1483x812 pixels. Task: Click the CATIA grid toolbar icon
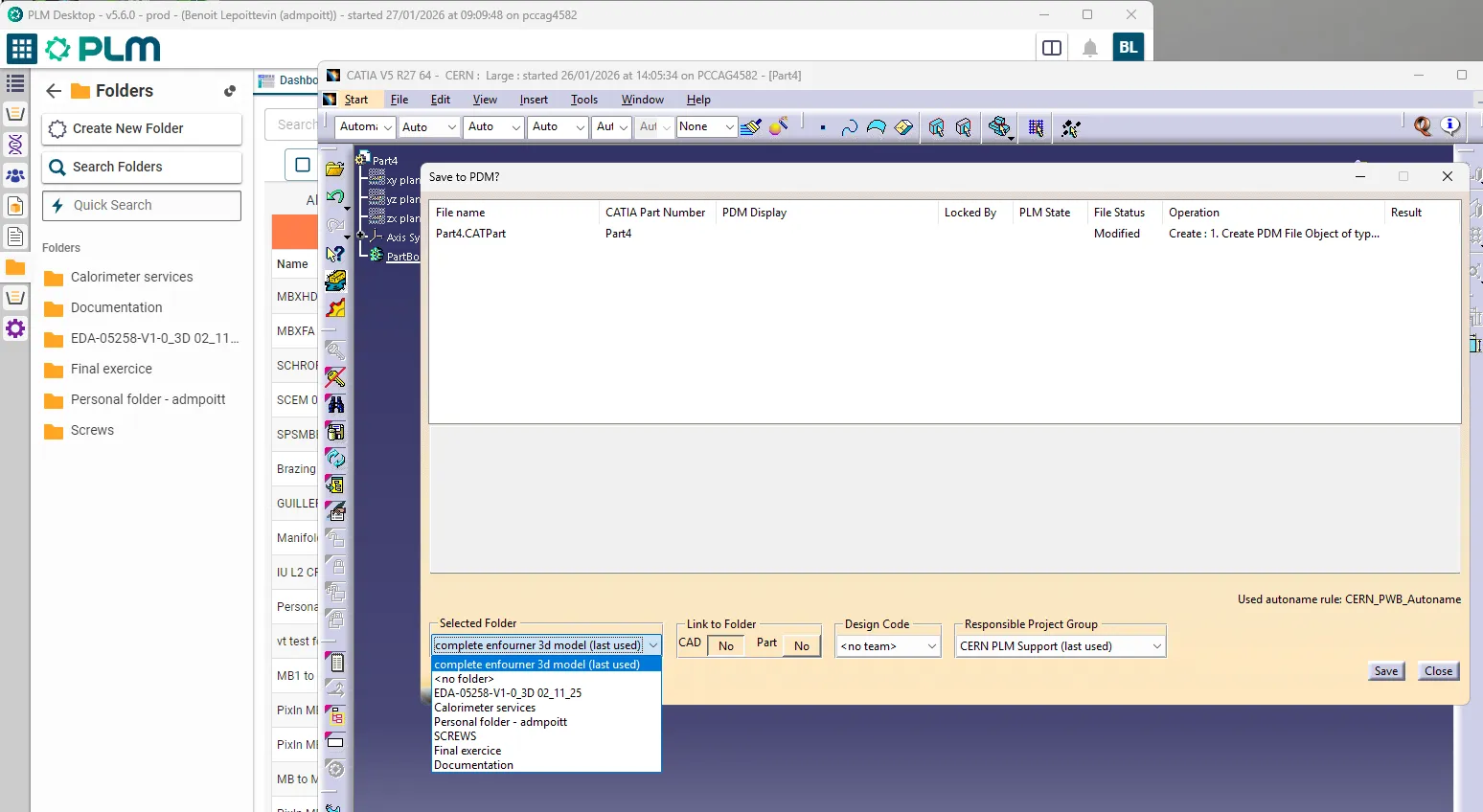pos(1036,127)
